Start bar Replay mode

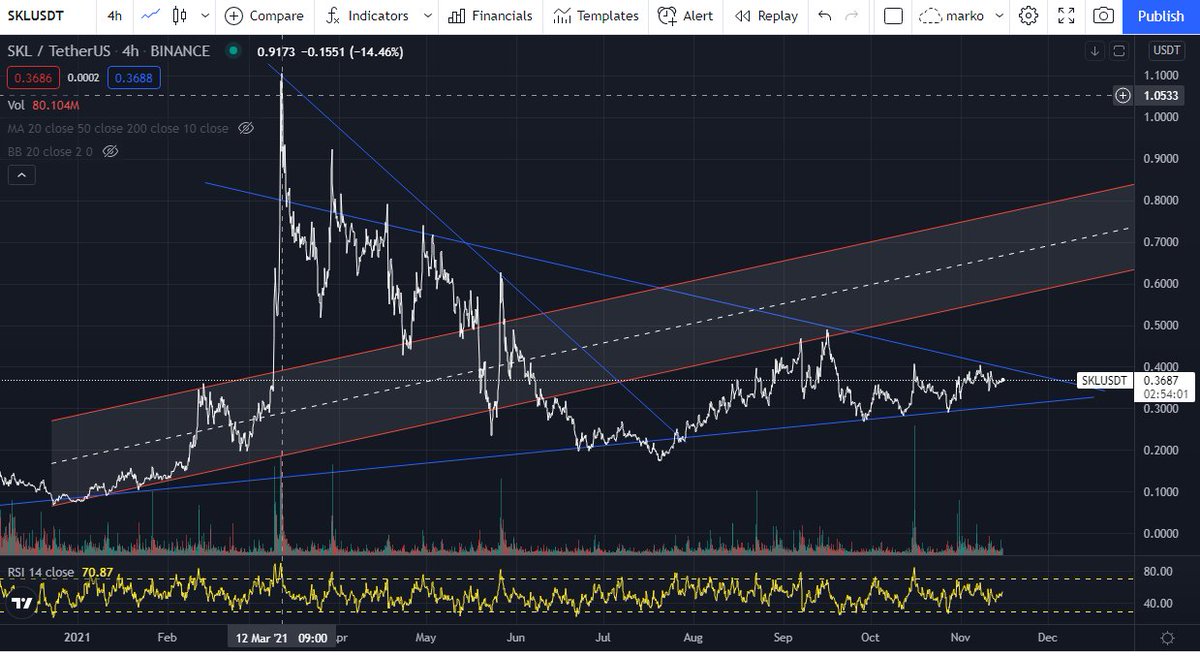click(766, 16)
